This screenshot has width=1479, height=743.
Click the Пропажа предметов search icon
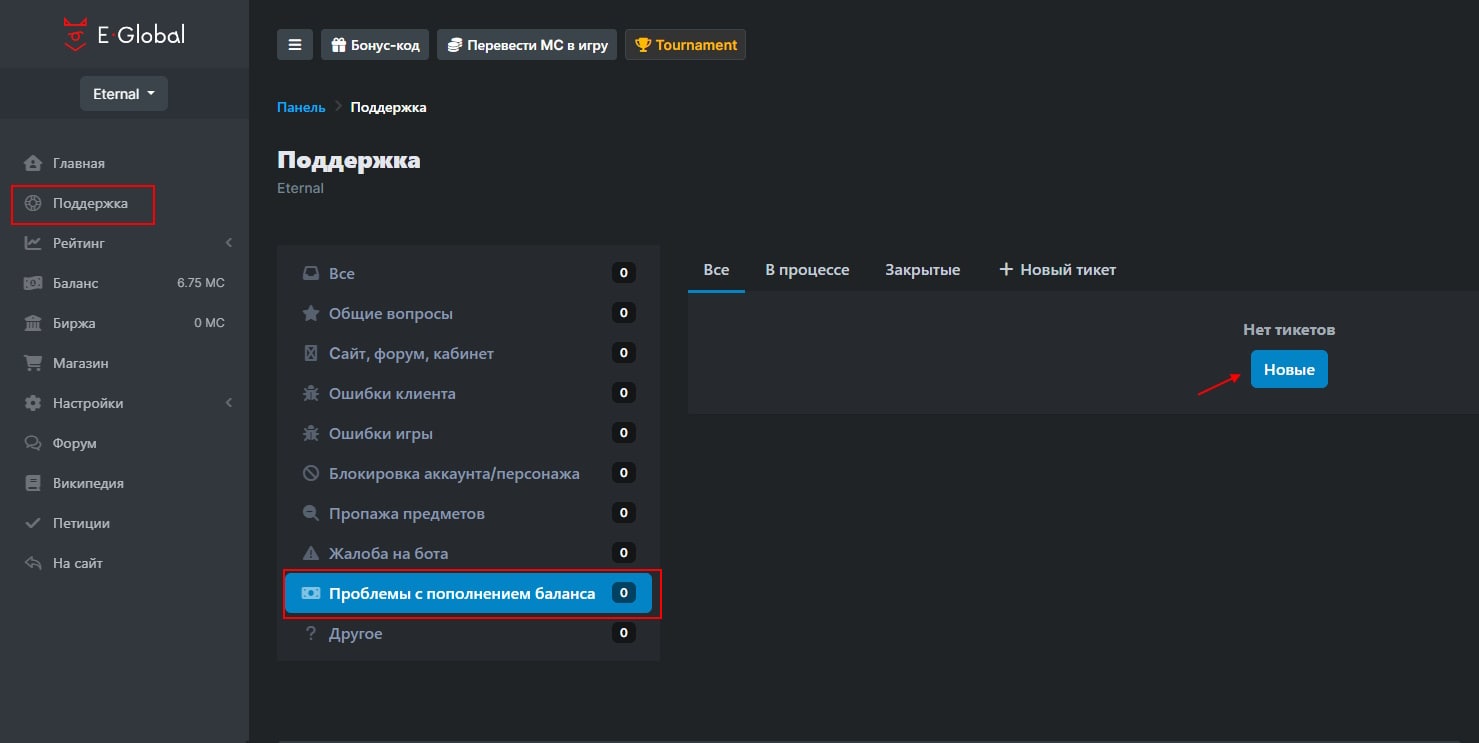[x=311, y=513]
